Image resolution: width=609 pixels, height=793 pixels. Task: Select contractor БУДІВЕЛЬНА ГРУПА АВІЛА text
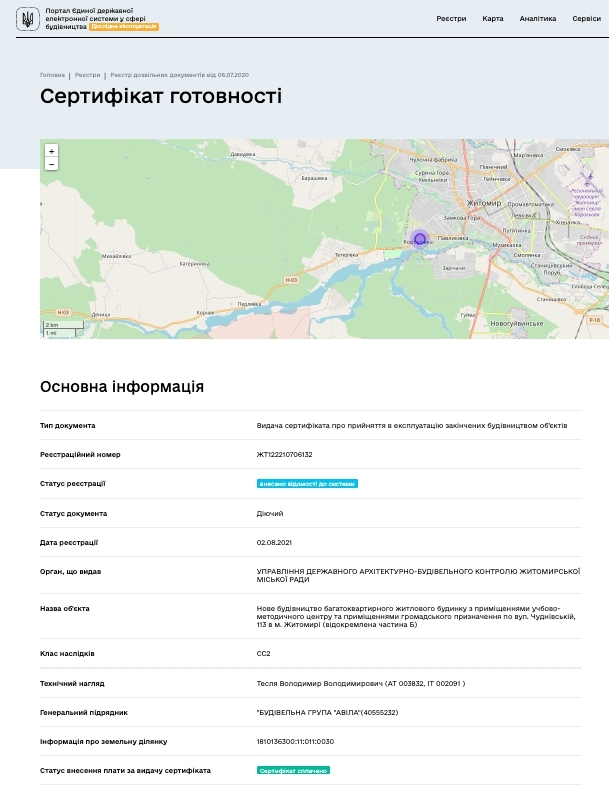[327, 713]
